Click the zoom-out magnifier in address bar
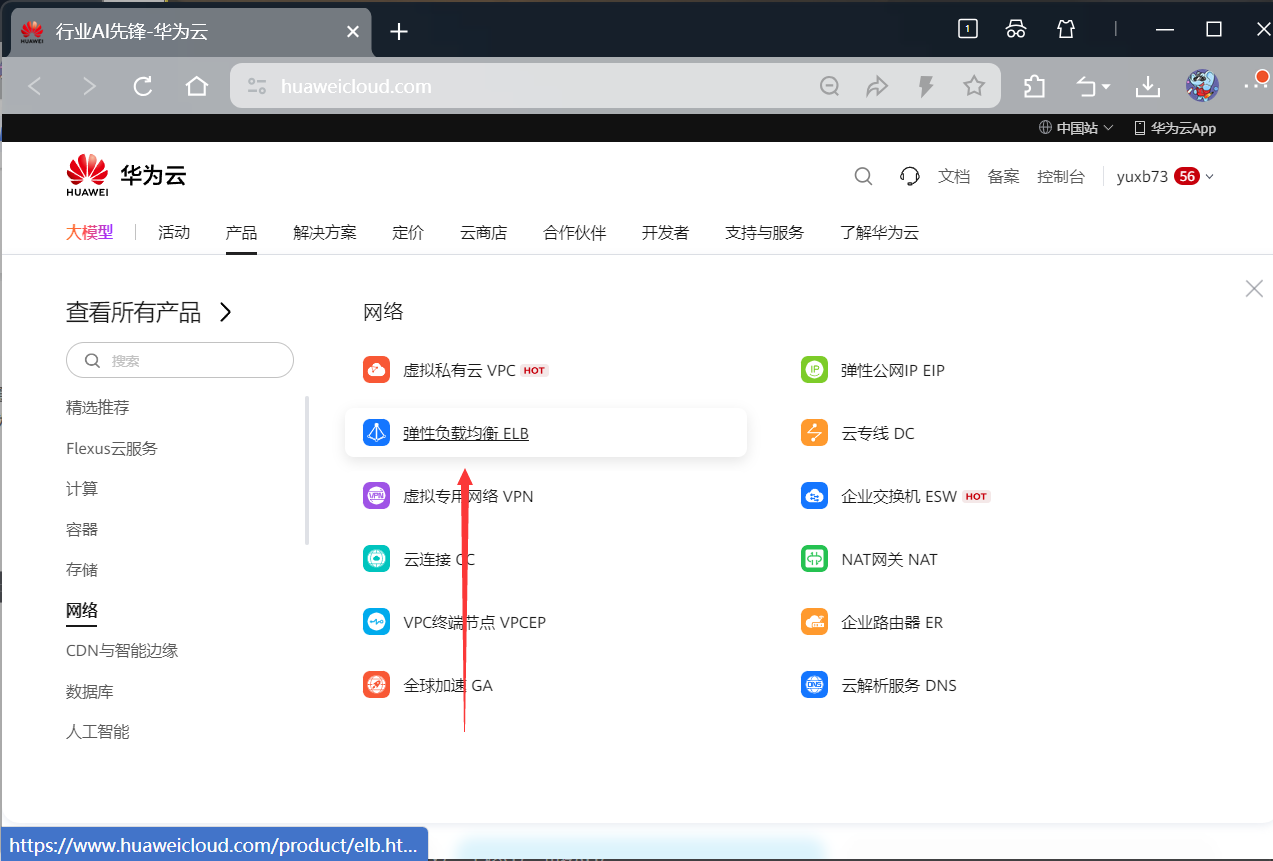 point(830,87)
